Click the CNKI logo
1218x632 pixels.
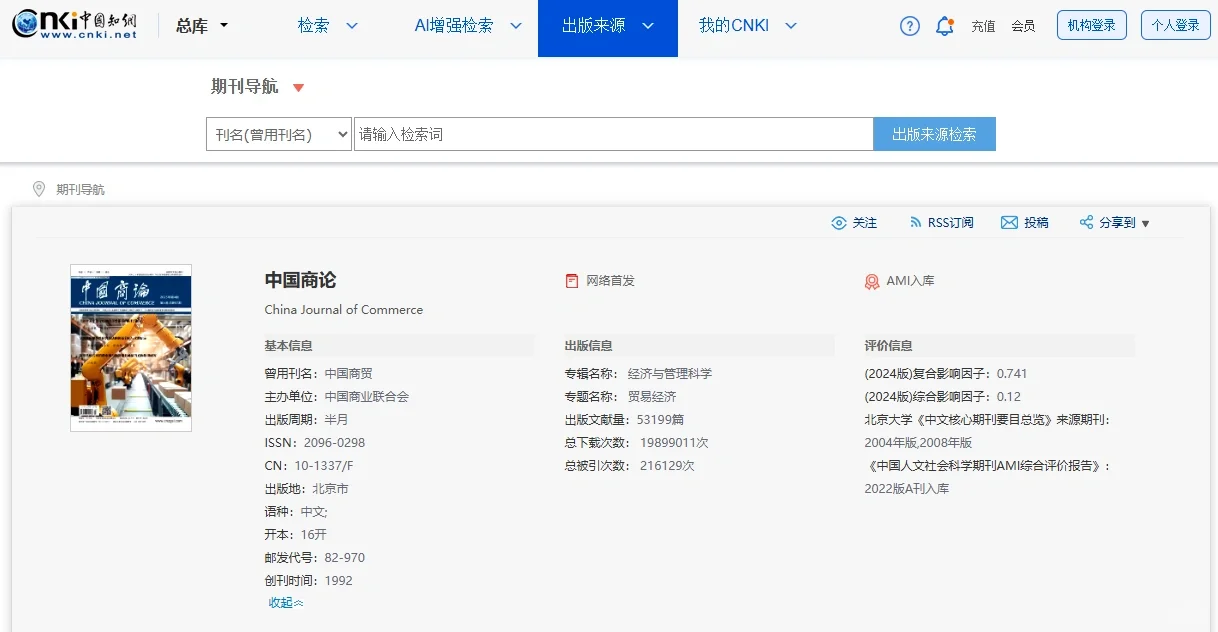pos(75,25)
